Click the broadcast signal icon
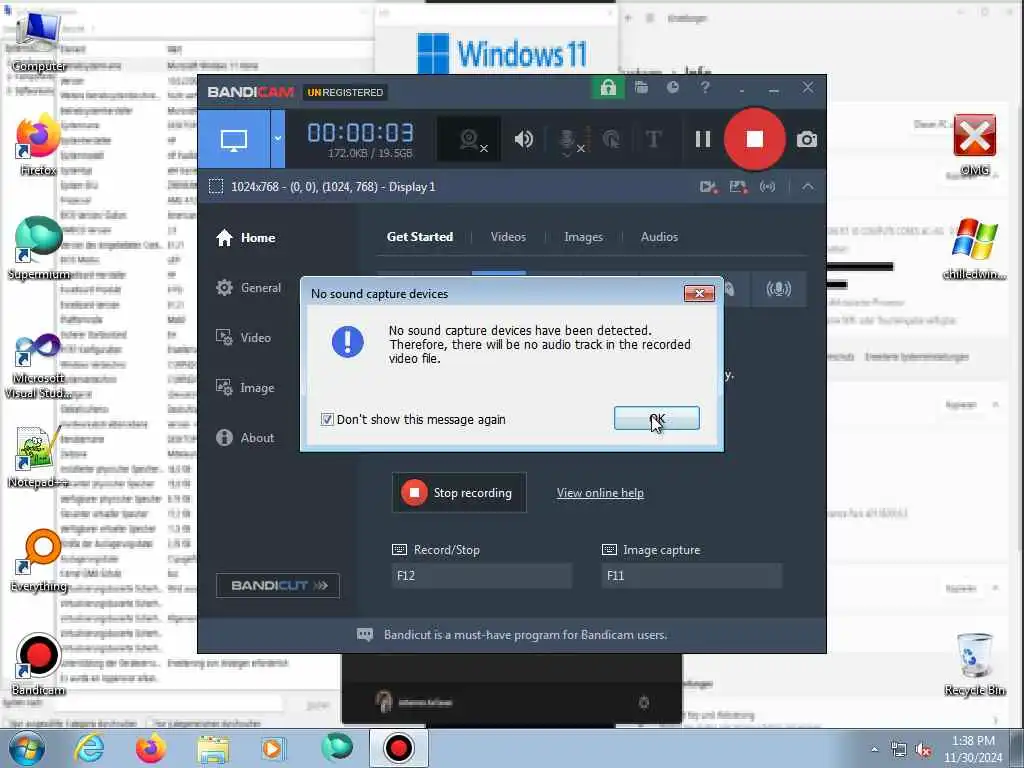1024x768 pixels. coord(767,187)
